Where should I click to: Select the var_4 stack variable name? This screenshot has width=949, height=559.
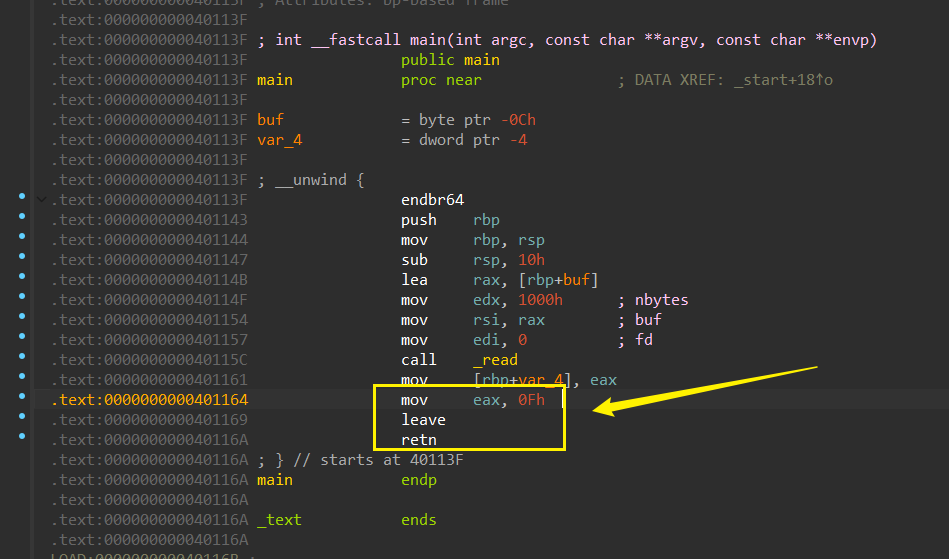279,140
